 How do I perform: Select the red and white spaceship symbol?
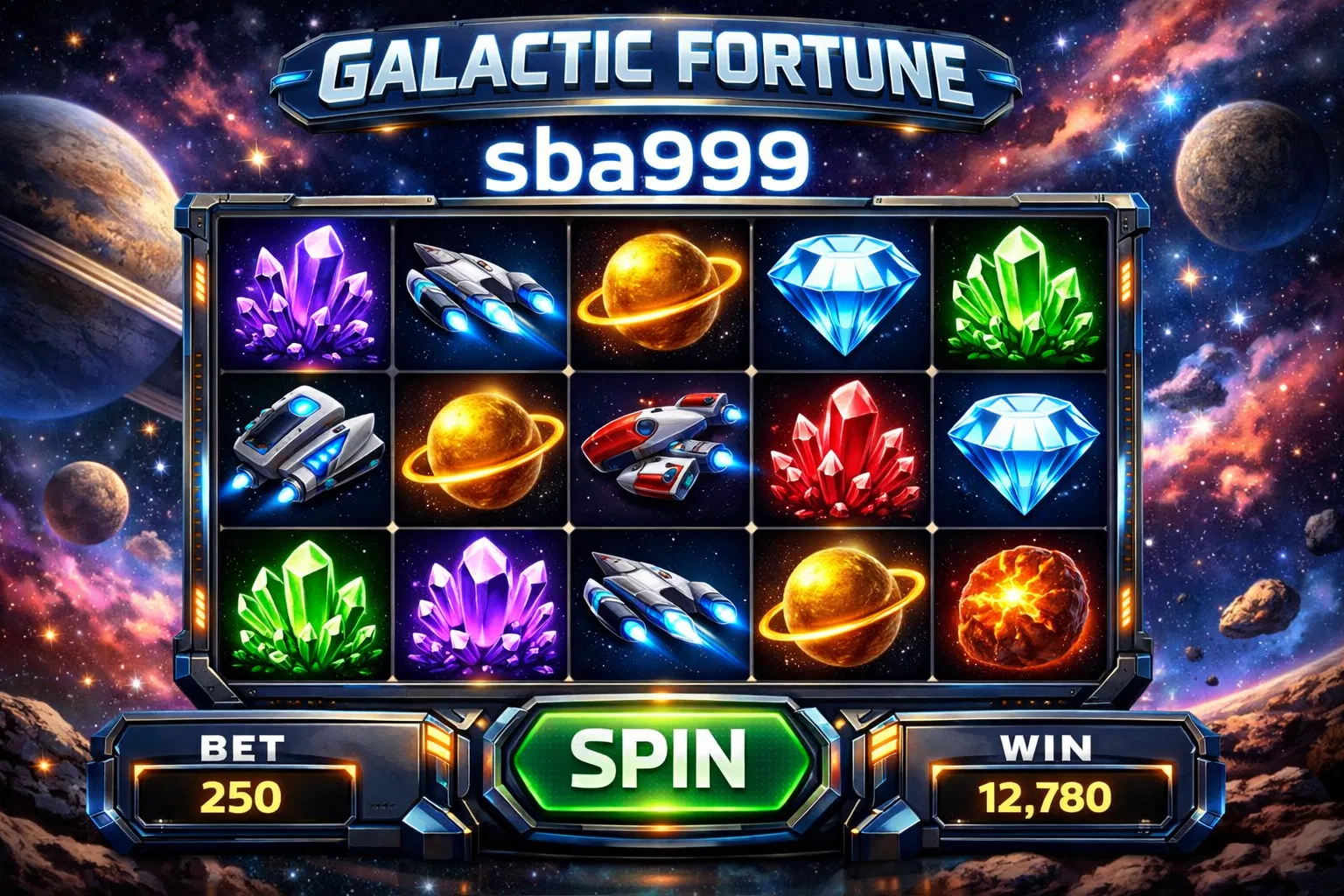662,444
